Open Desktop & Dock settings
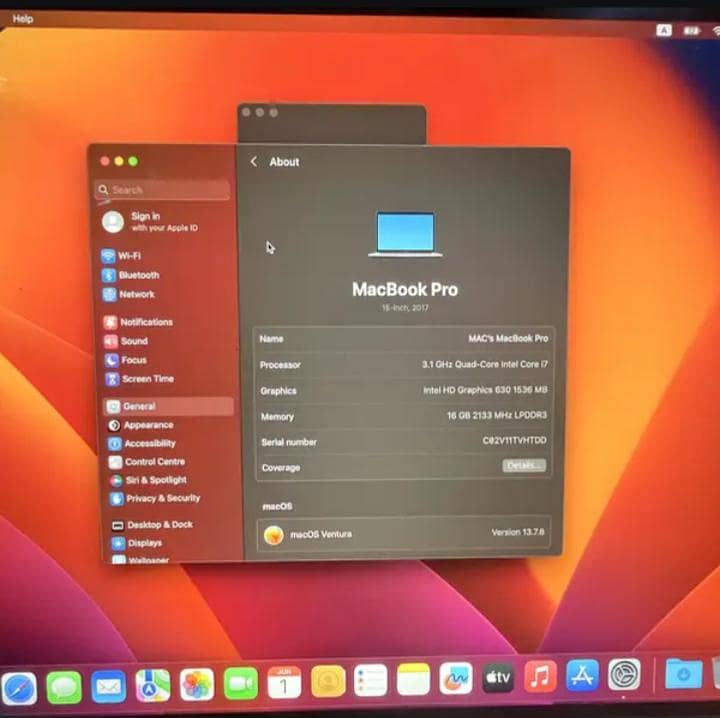The image size is (720, 718). pyautogui.click(x=152, y=525)
